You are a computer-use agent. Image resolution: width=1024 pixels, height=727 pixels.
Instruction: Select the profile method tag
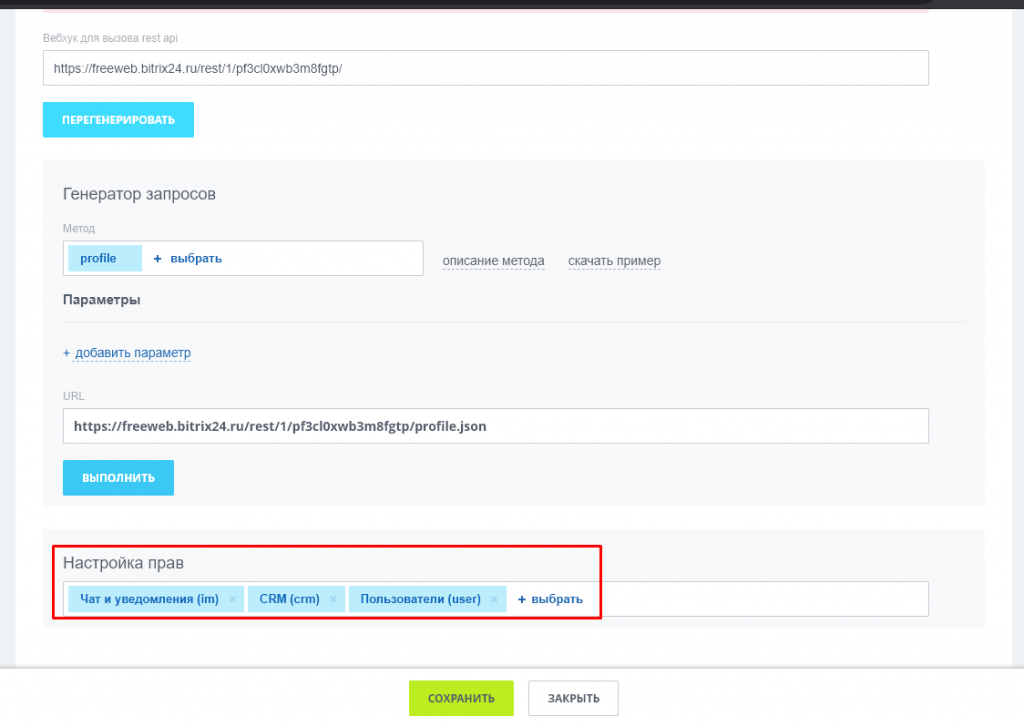coord(99,258)
